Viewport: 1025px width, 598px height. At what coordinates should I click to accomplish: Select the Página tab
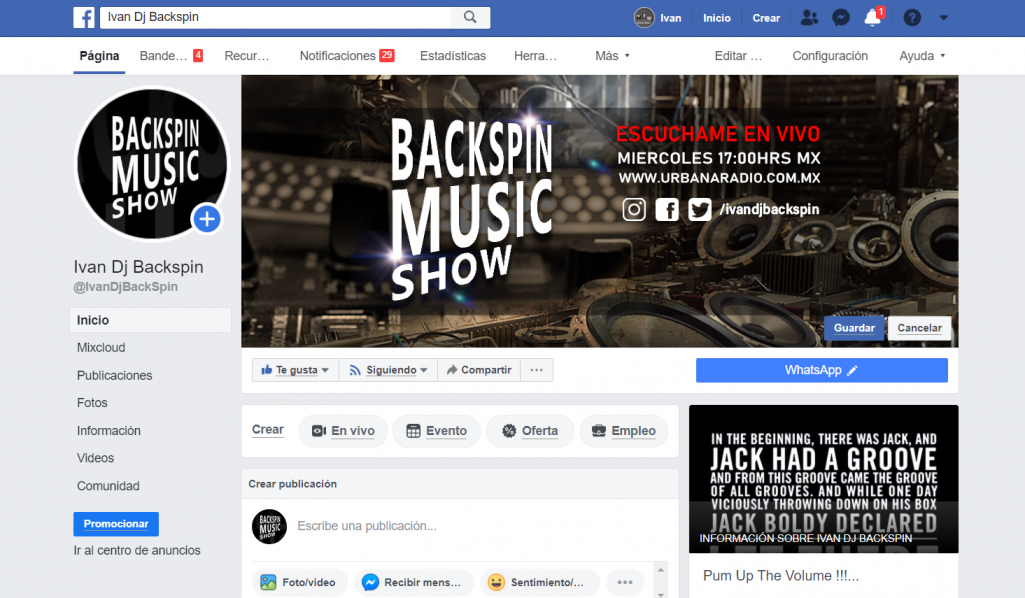(99, 56)
